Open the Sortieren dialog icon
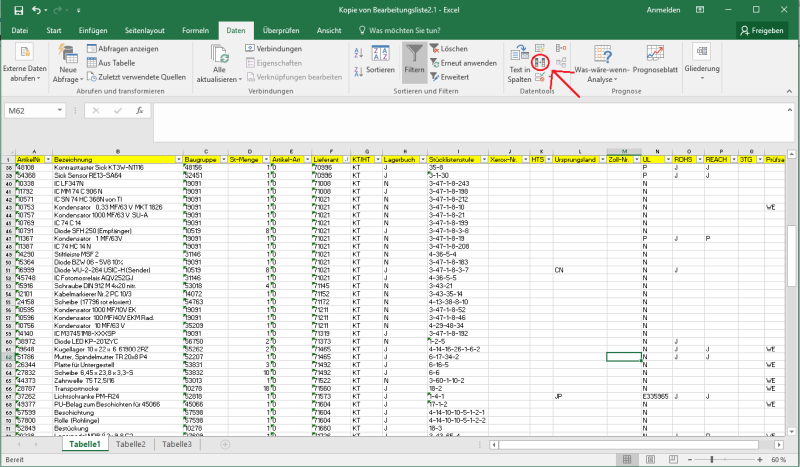 point(380,55)
